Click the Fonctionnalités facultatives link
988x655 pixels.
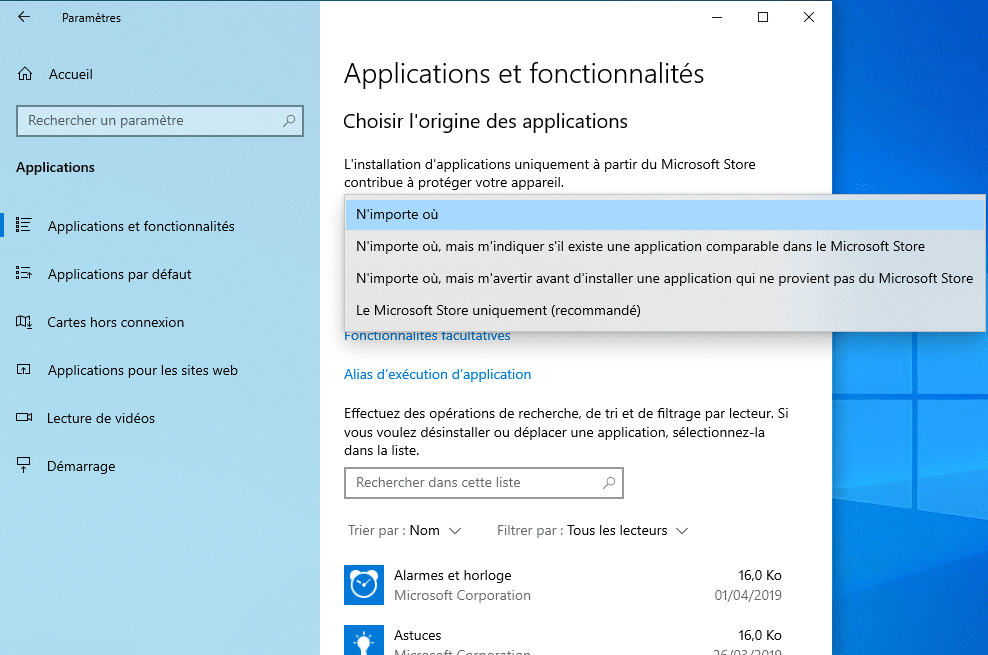coord(427,337)
